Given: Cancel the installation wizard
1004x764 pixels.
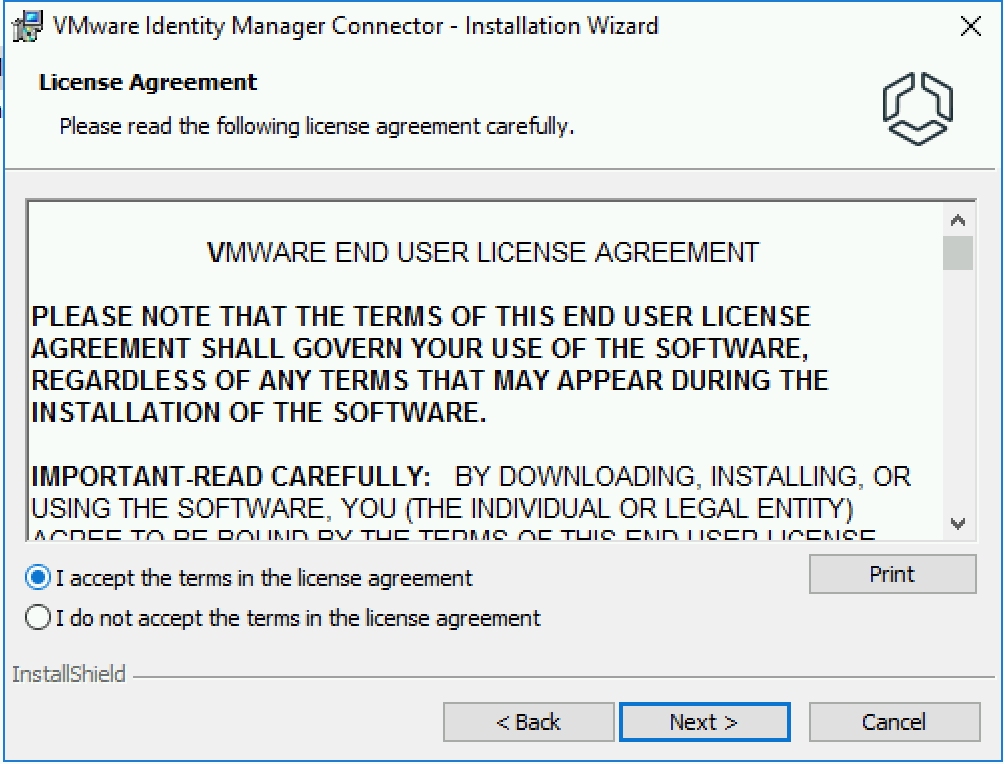Looking at the screenshot, I should 895,722.
